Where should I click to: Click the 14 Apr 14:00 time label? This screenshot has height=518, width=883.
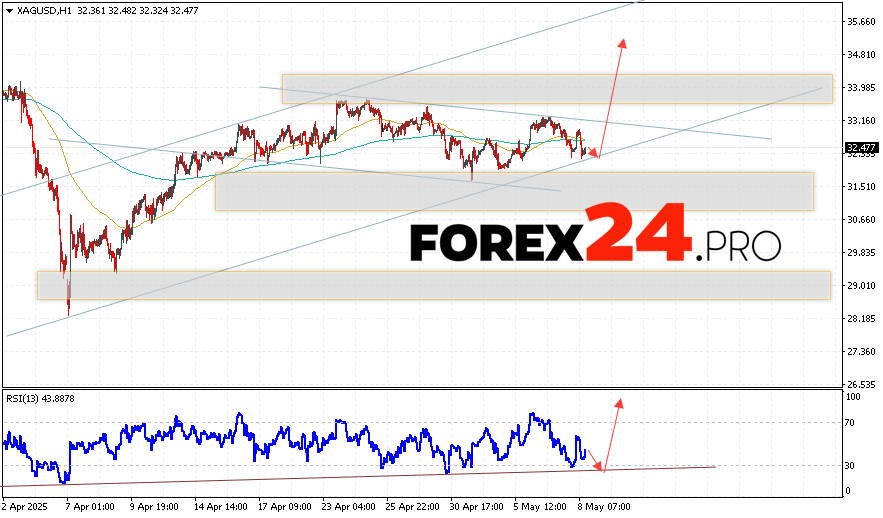click(221, 507)
